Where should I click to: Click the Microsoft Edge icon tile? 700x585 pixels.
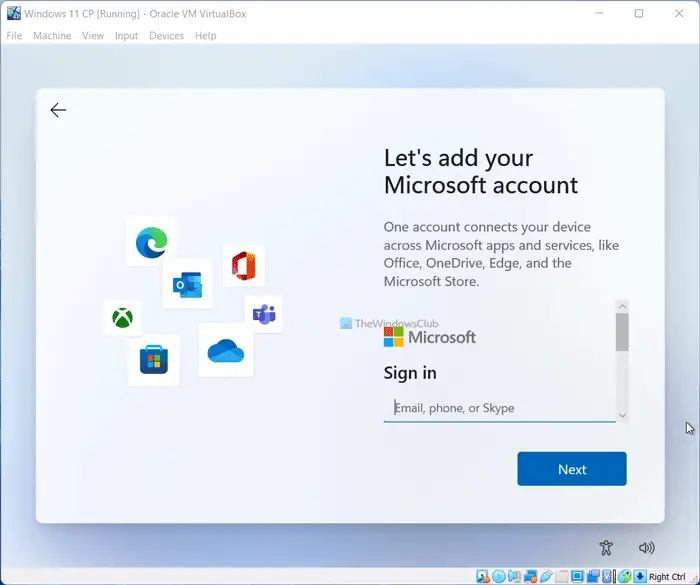click(151, 242)
